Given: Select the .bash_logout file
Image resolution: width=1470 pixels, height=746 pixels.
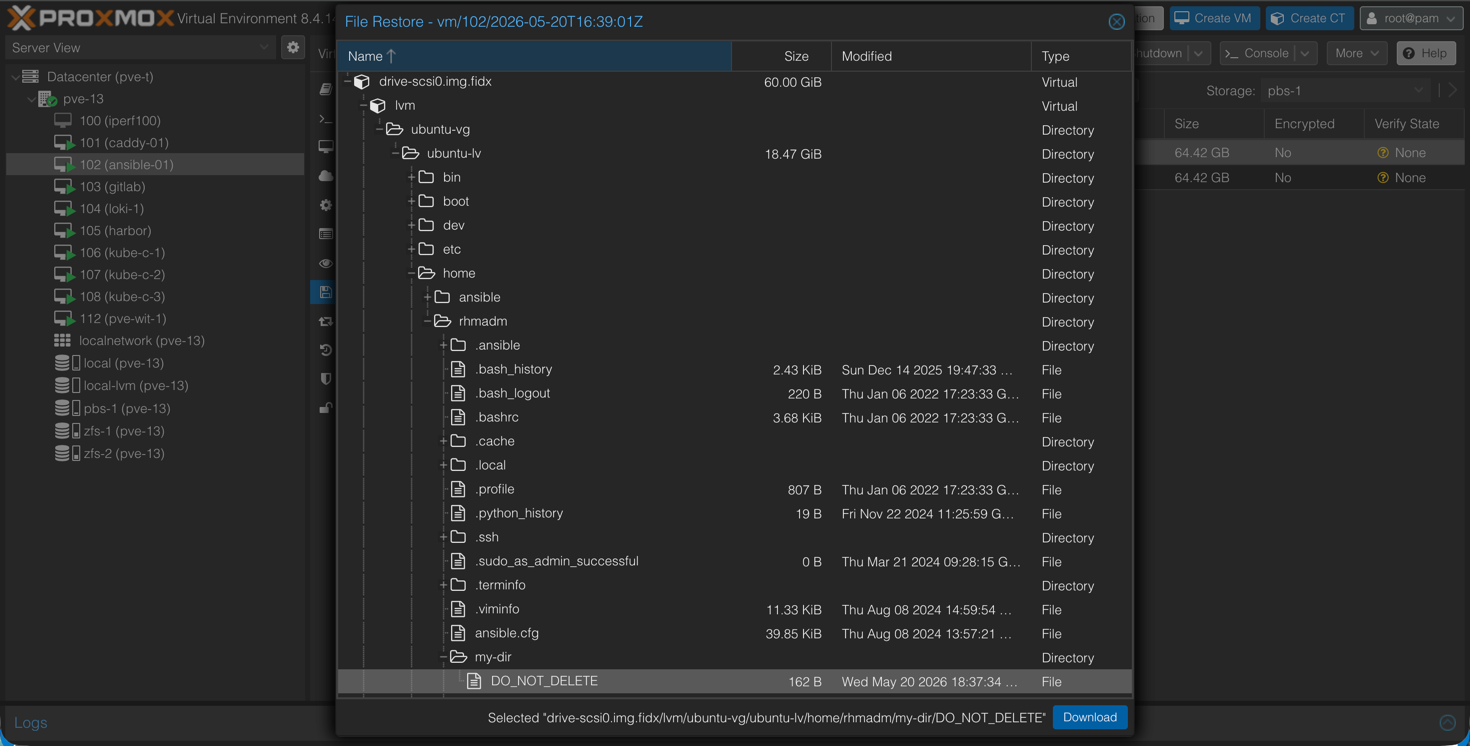Looking at the screenshot, I should click(735, 394).
